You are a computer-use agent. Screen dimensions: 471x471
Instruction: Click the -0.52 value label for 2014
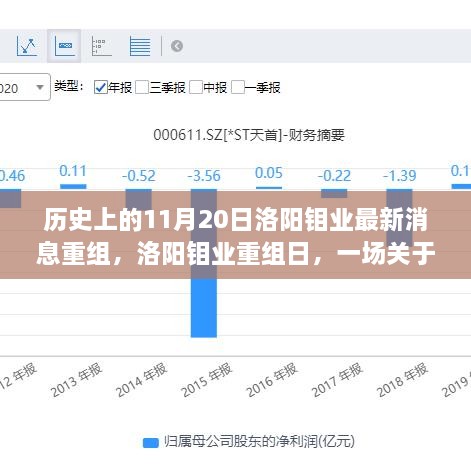pos(139,176)
